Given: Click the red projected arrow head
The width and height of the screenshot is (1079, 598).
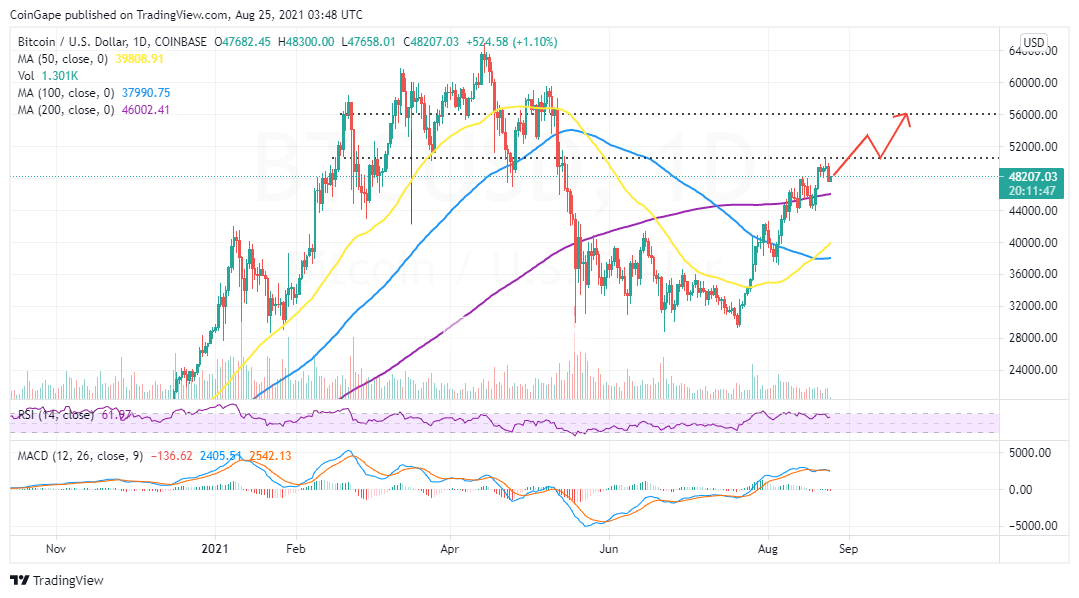Looking at the screenshot, I should pyautogui.click(x=905, y=116).
